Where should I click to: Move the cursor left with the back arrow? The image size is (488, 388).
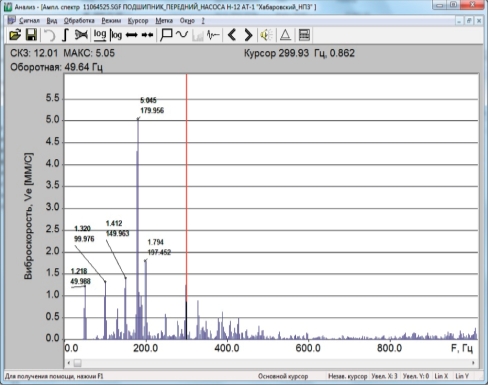pyautogui.click(x=232, y=35)
